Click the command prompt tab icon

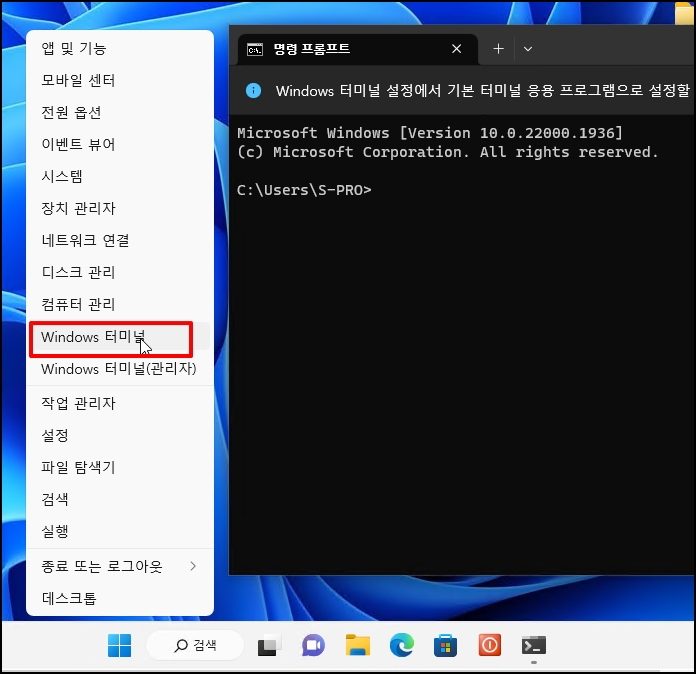[x=255, y=50]
